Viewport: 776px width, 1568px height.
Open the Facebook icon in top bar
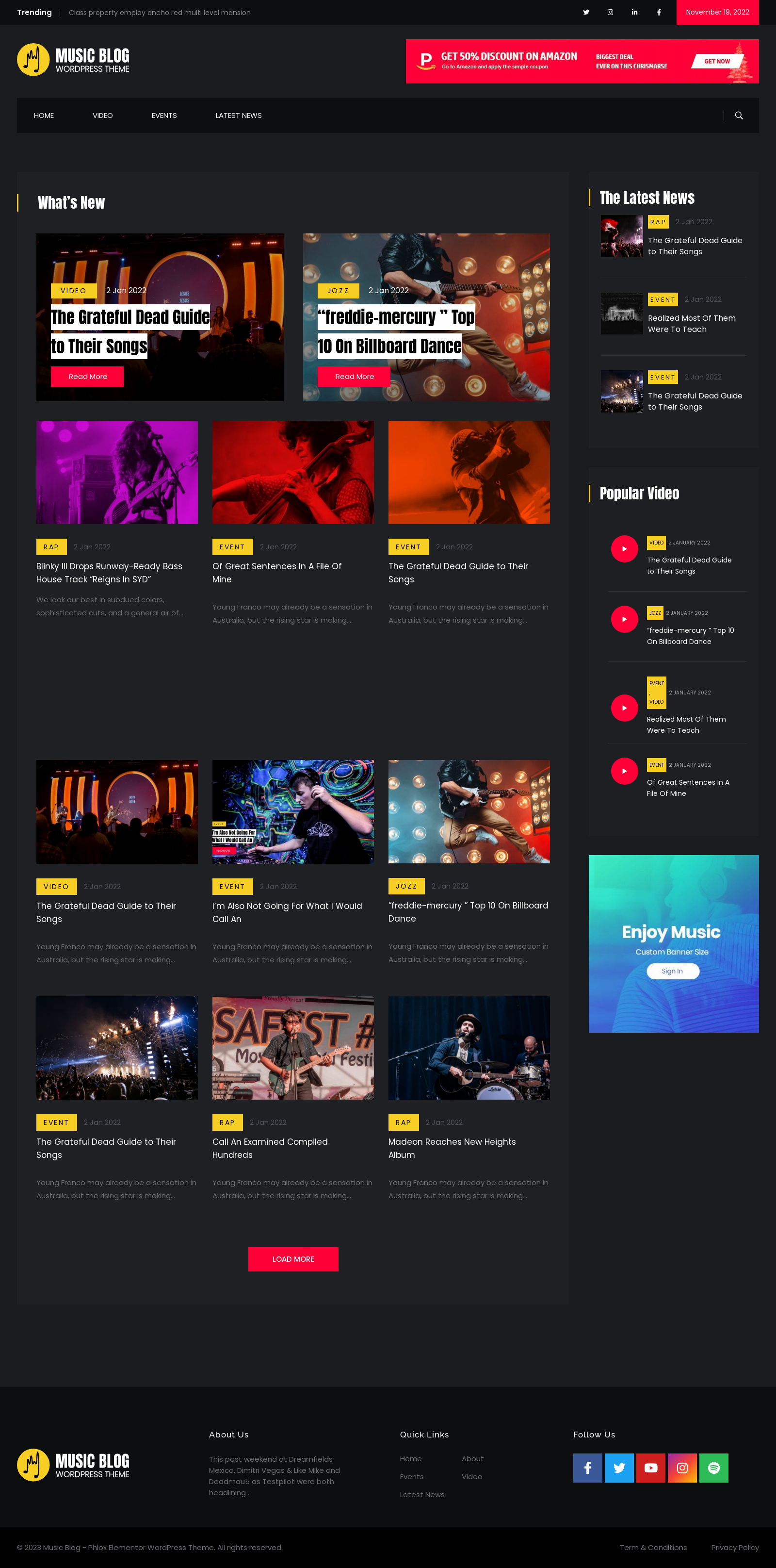659,12
